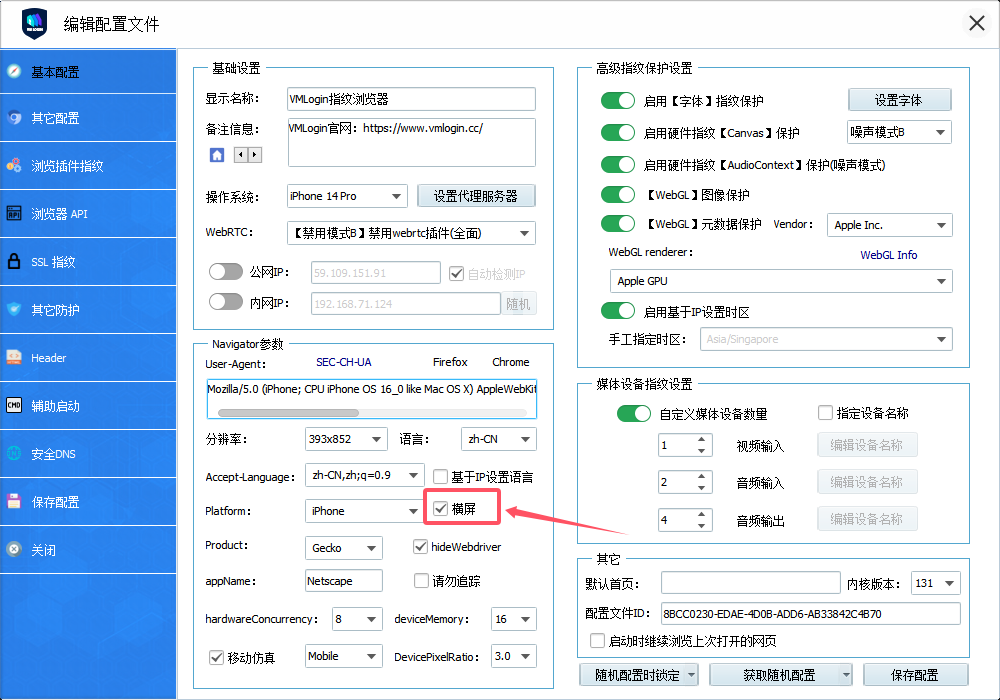Turn off AudioContext fingerprint protection switch
The width and height of the screenshot is (1000, 700).
click(618, 164)
